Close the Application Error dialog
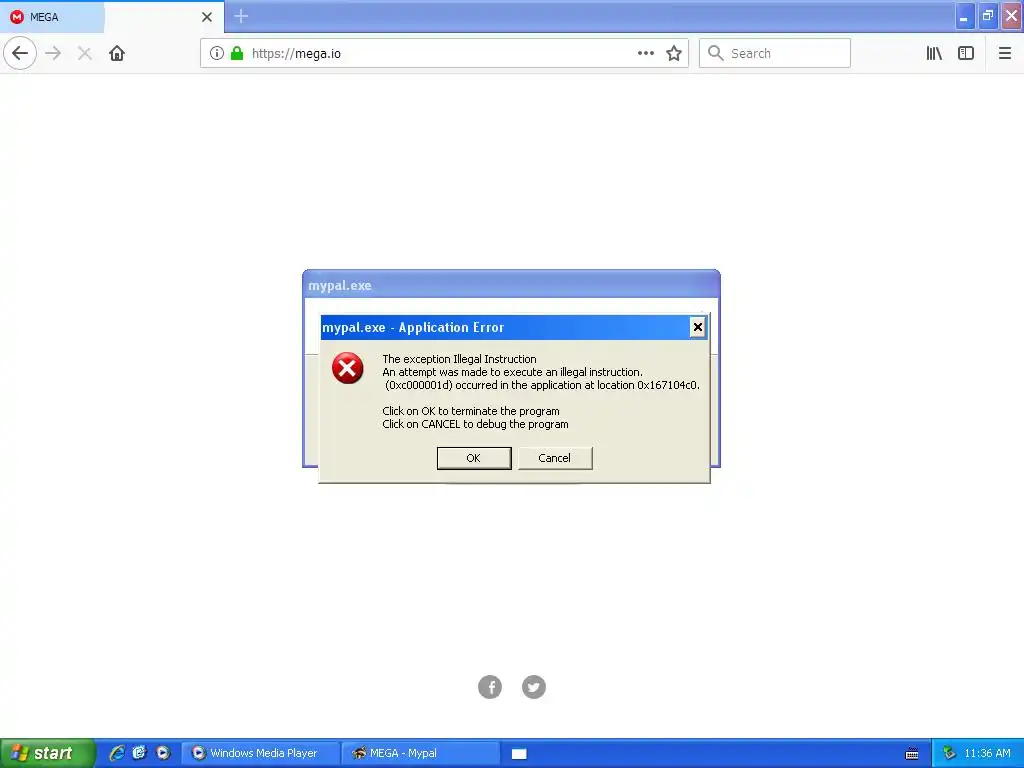 (697, 327)
